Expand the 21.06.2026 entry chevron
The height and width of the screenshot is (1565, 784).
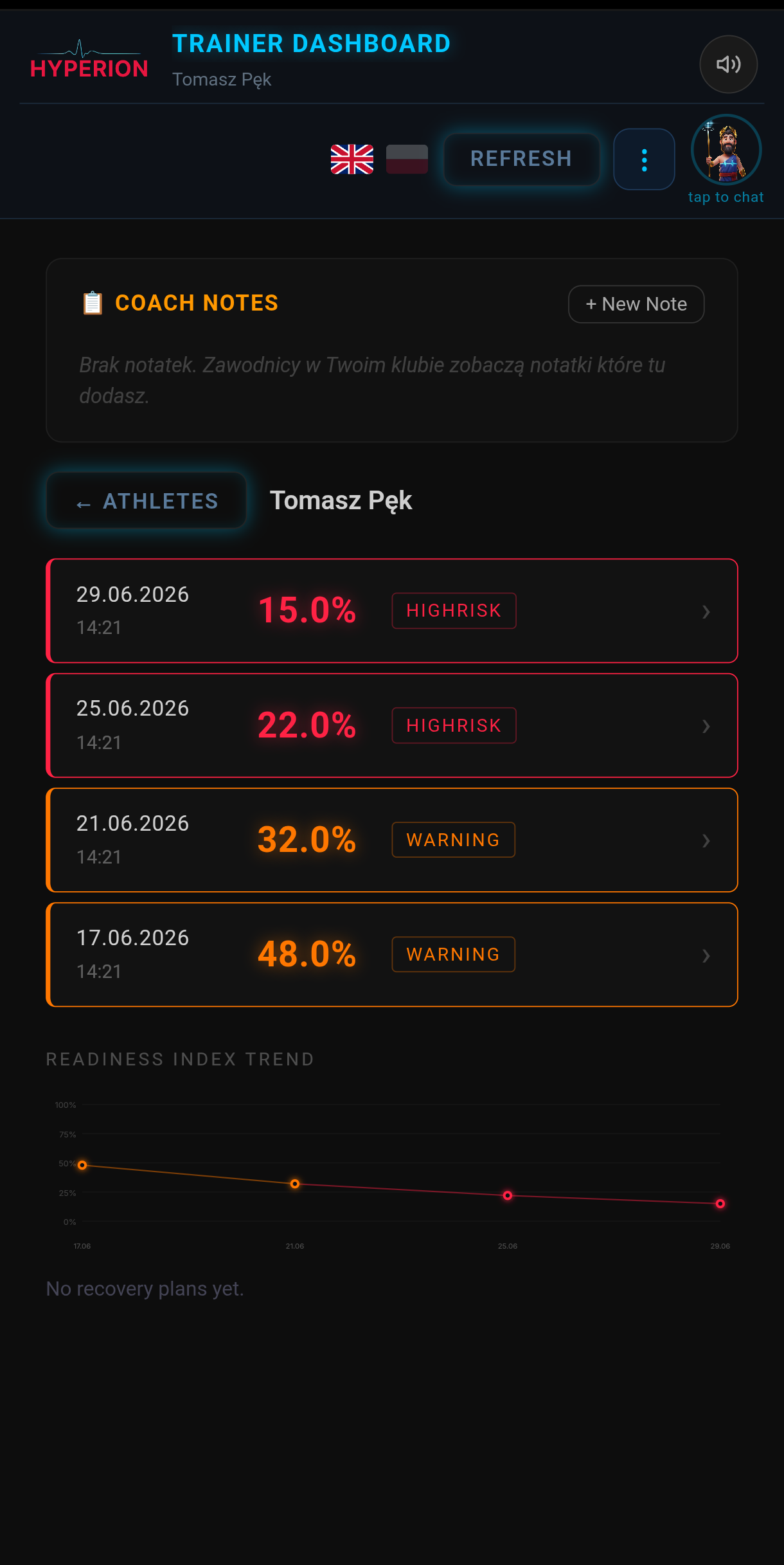(706, 840)
